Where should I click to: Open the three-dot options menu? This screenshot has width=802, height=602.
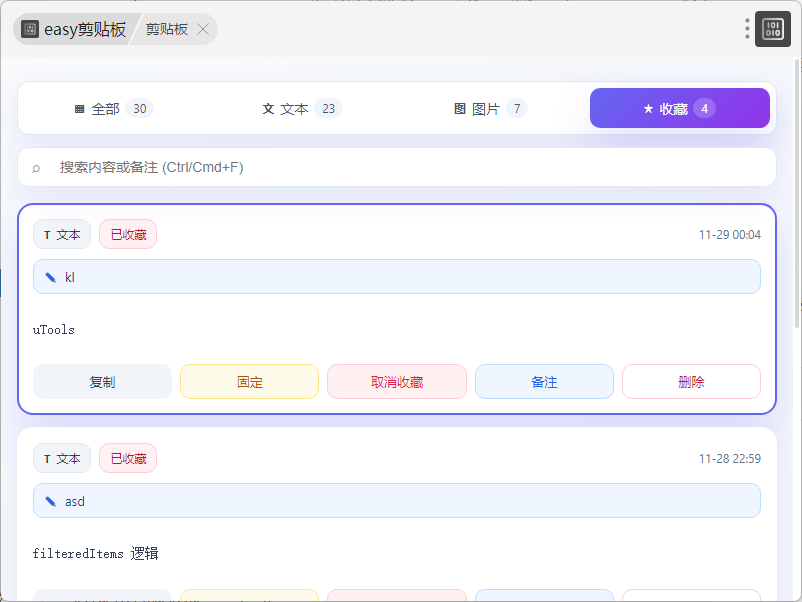point(747,29)
